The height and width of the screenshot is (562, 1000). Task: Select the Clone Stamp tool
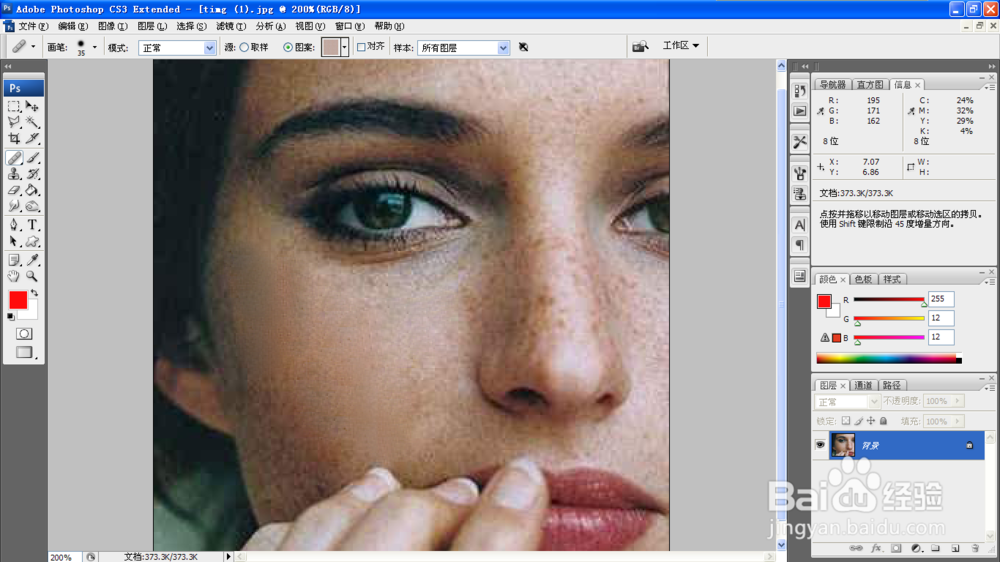point(13,174)
